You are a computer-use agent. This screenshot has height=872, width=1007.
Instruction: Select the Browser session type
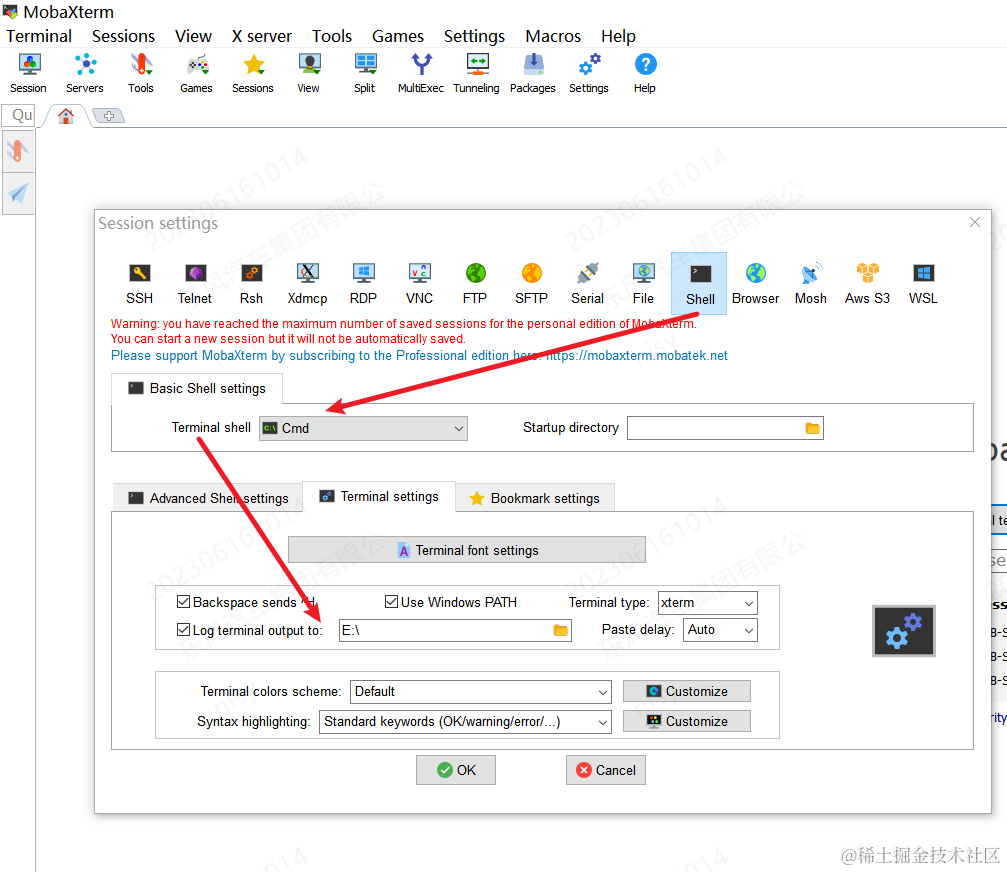pyautogui.click(x=755, y=283)
